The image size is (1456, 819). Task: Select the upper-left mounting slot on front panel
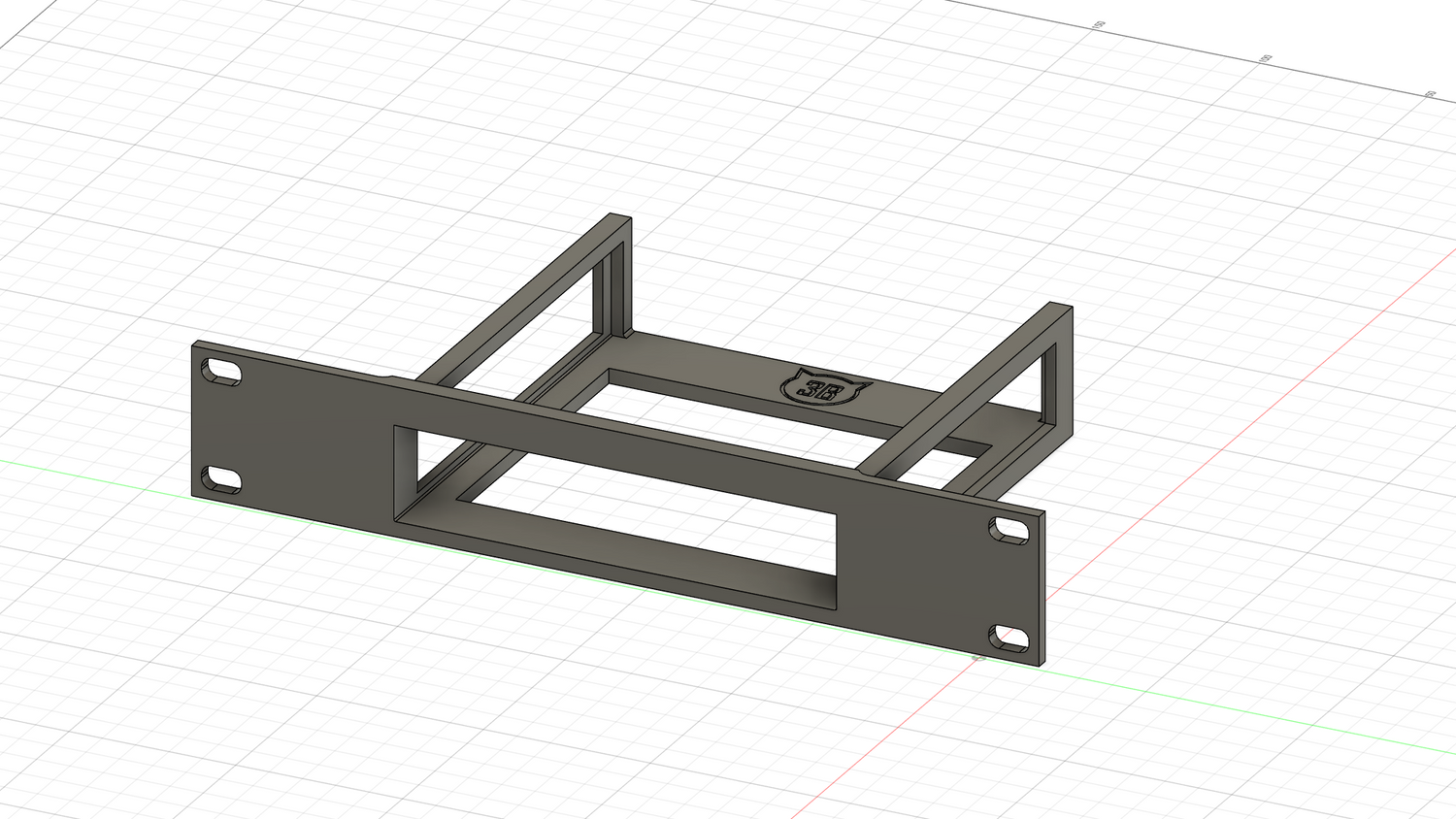221,372
